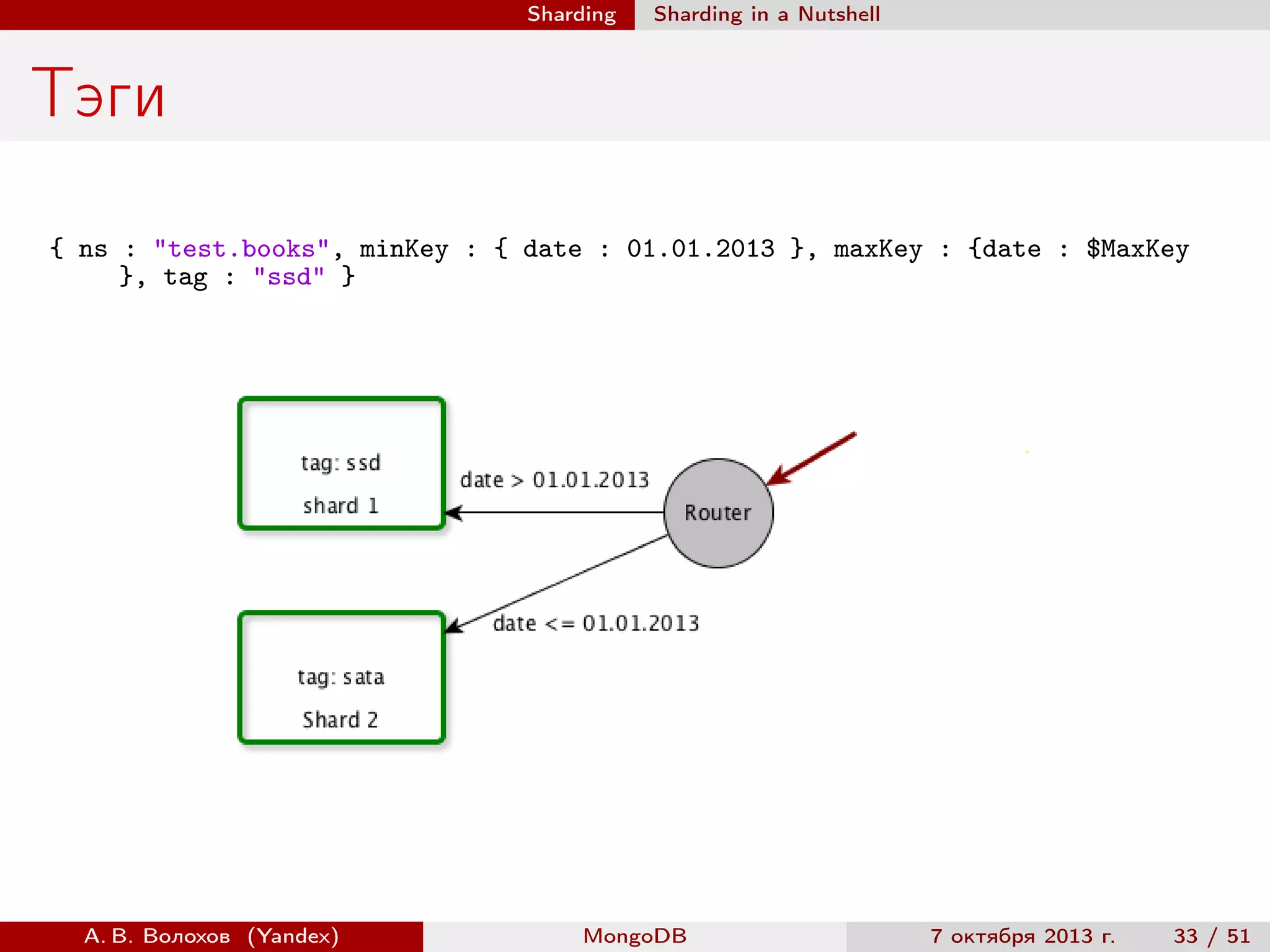The height and width of the screenshot is (952, 1270).
Task: Click the "test.books" namespace string
Action: point(242,249)
